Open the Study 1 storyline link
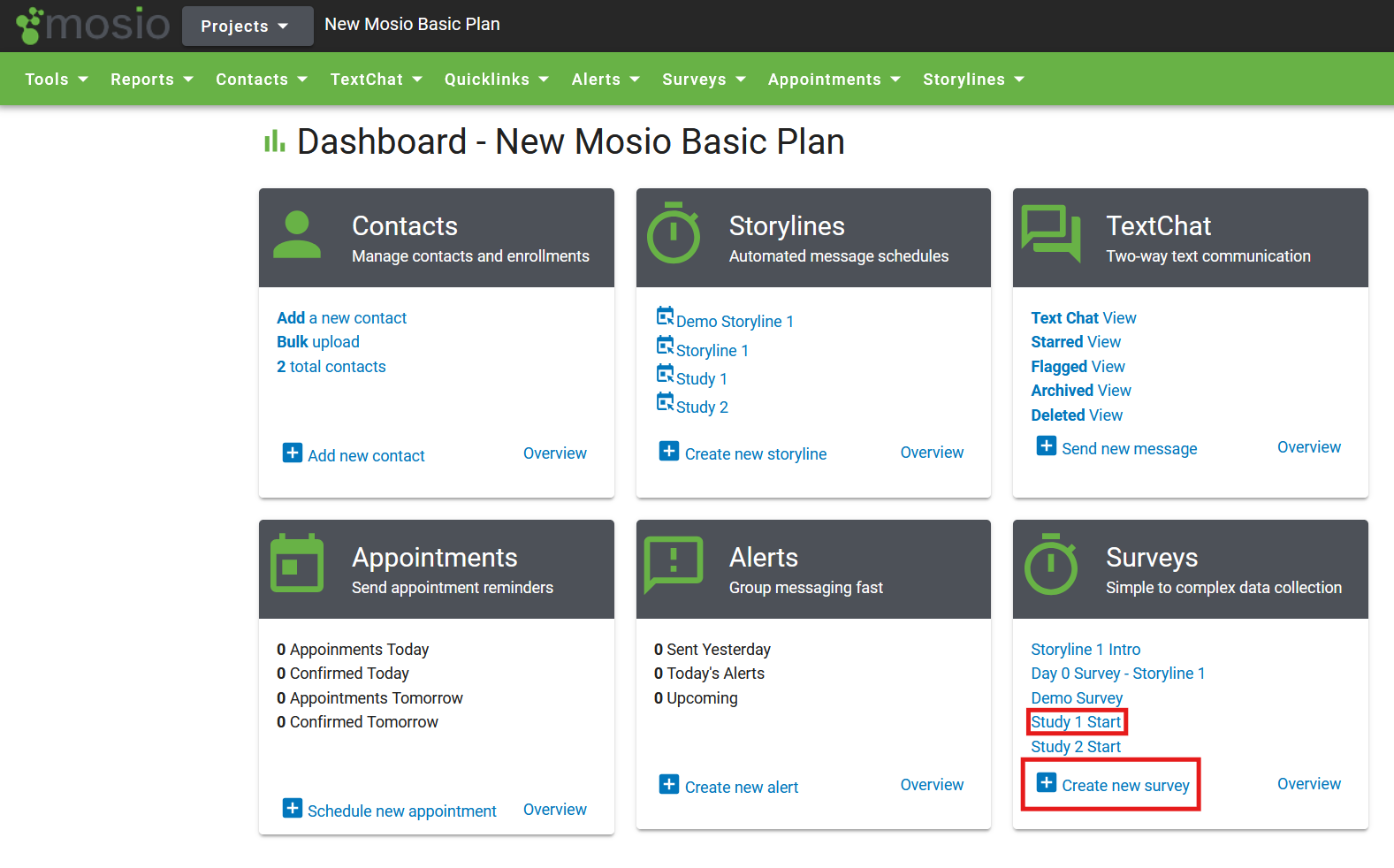 (x=702, y=379)
